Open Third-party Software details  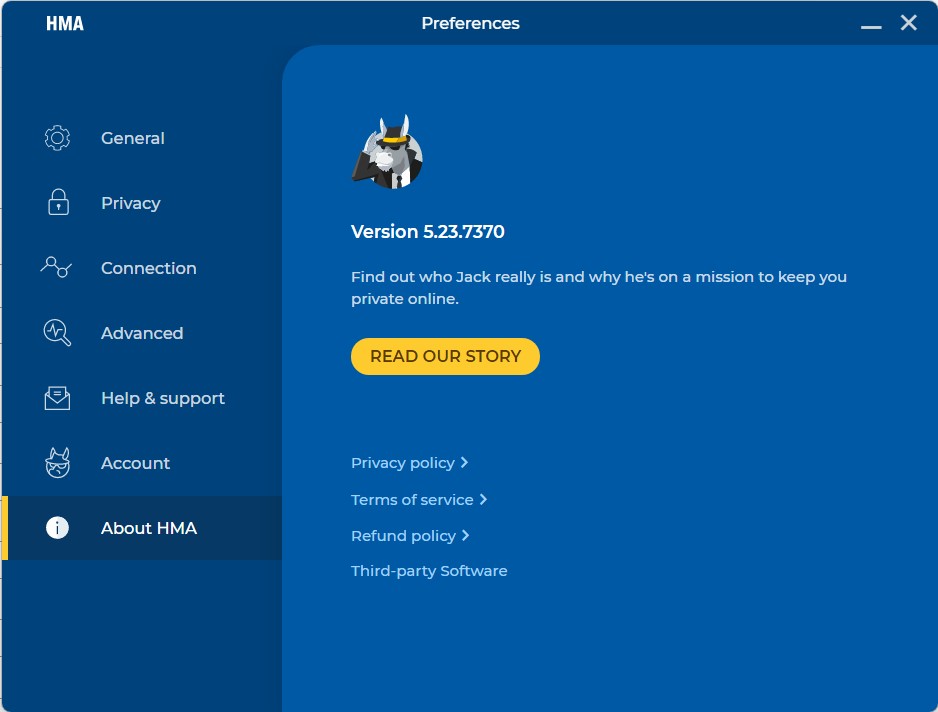coord(429,571)
